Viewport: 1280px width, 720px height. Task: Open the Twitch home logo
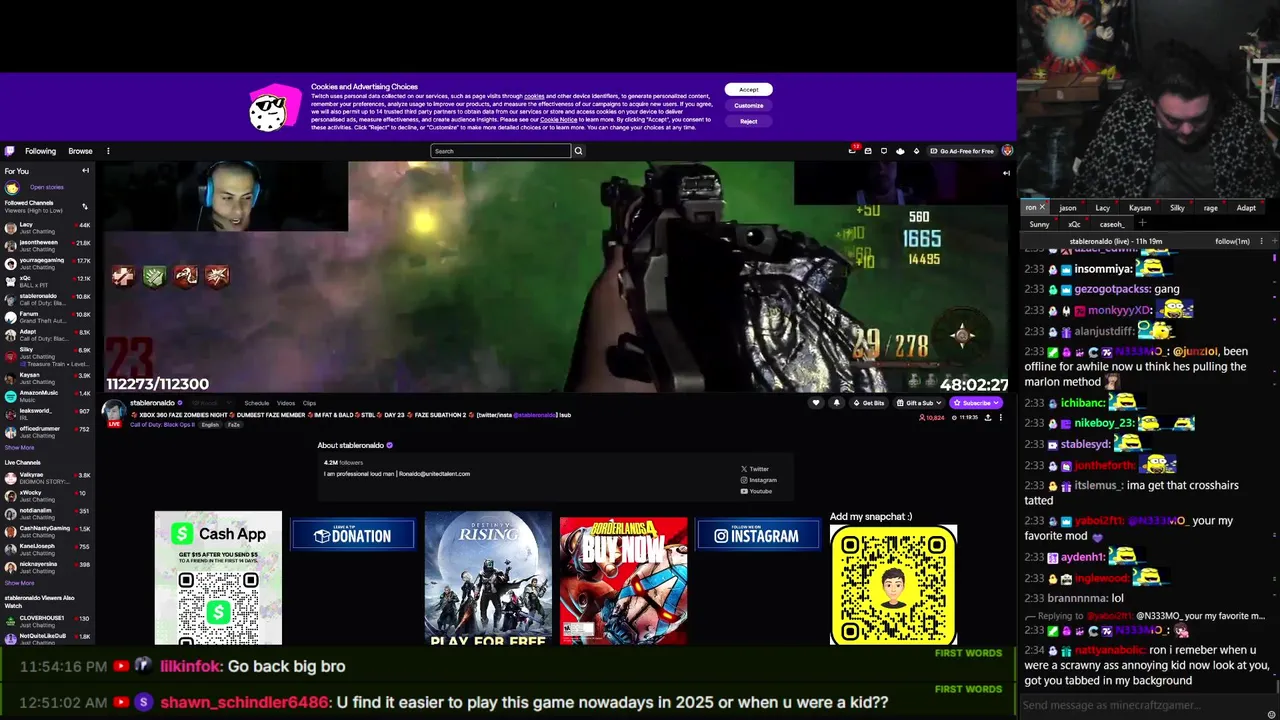point(9,151)
